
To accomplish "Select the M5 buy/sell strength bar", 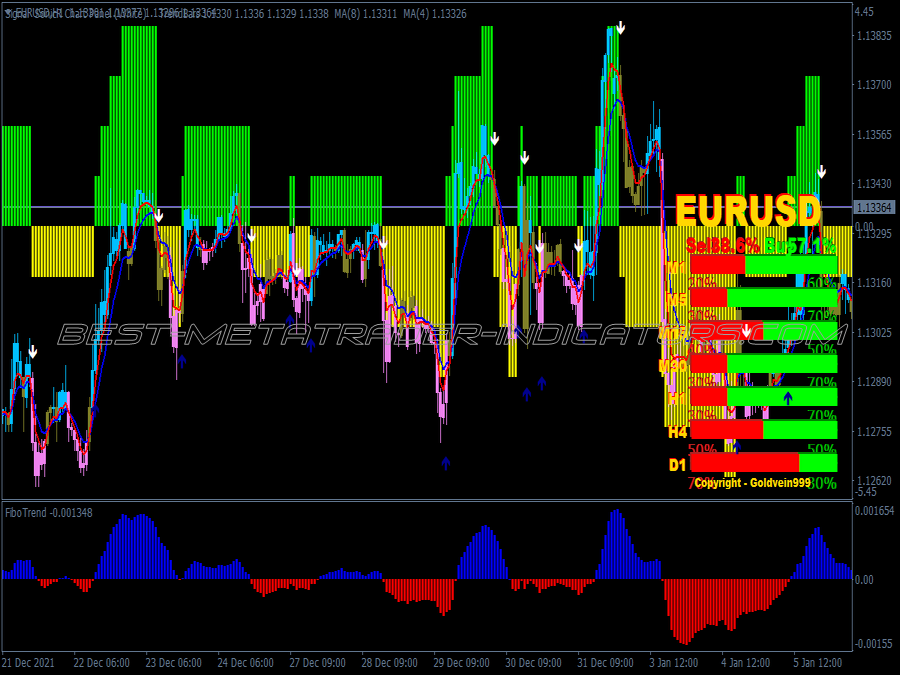I will [763, 298].
